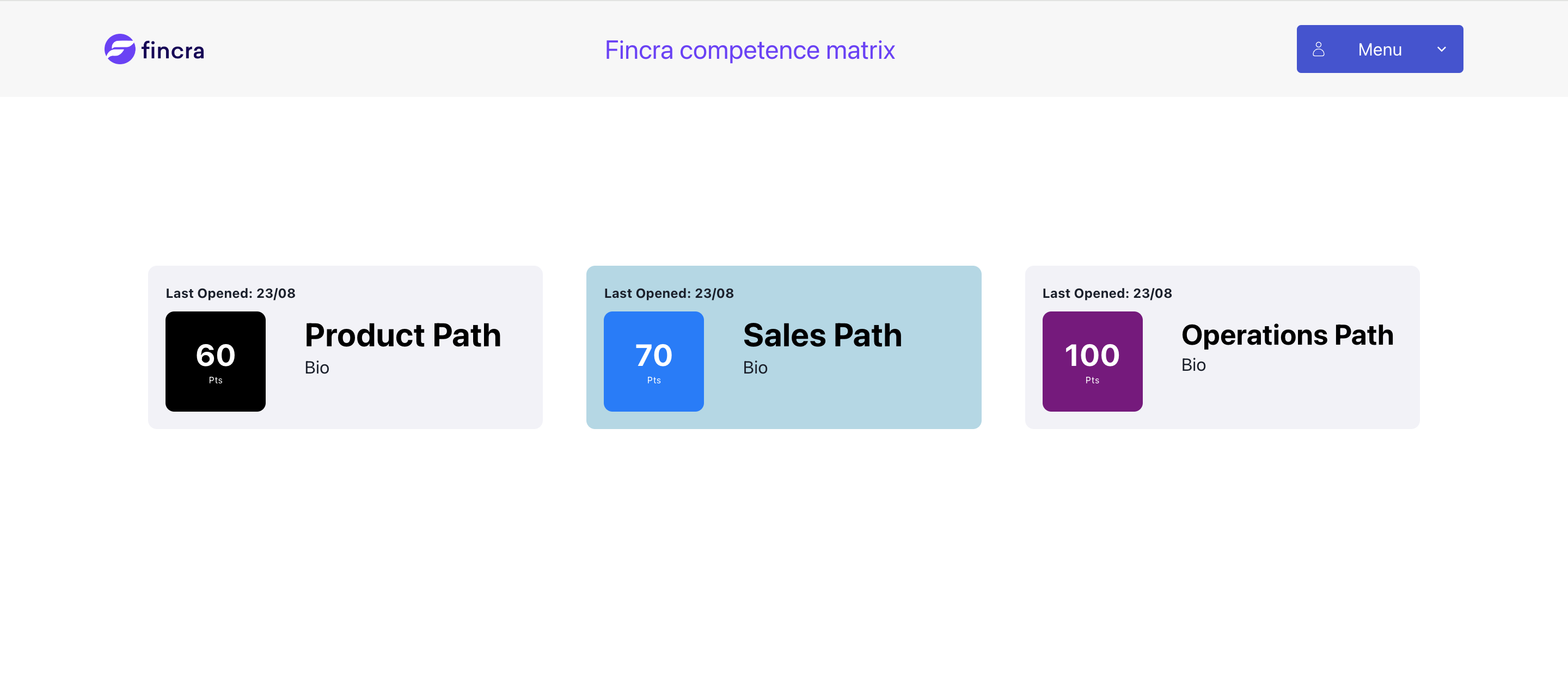This screenshot has width=1568, height=673.
Task: Select the Operations Path heading
Action: click(x=1287, y=335)
